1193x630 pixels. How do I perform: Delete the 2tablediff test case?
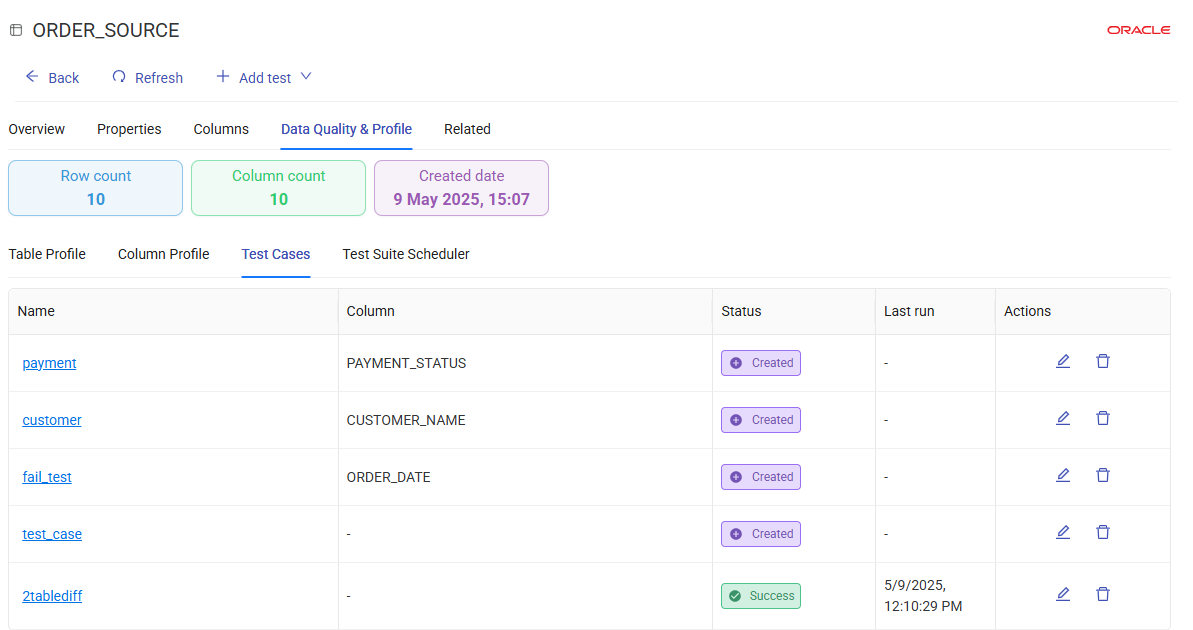click(1103, 595)
